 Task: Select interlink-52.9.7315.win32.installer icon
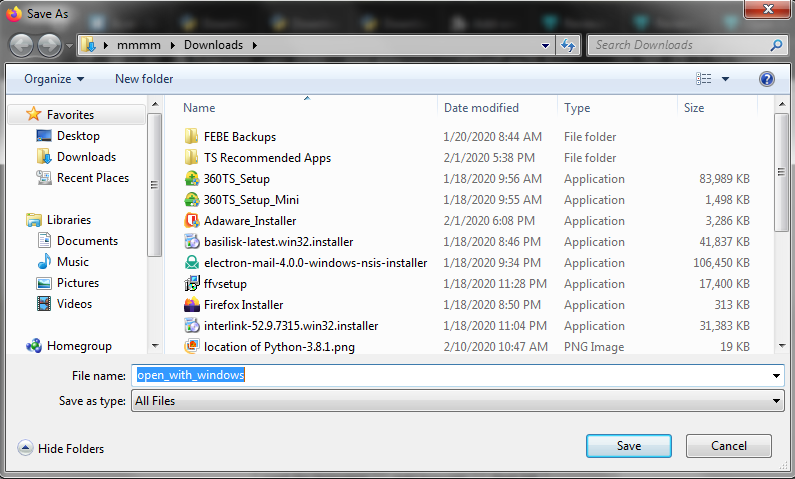(x=191, y=326)
